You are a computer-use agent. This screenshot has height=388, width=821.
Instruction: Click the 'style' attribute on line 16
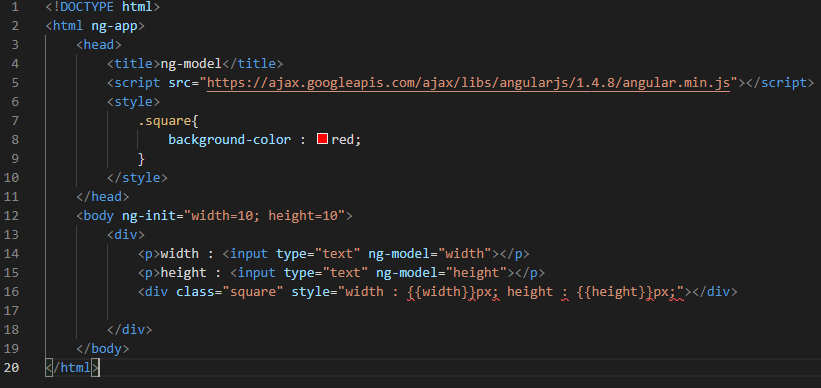click(x=310, y=292)
